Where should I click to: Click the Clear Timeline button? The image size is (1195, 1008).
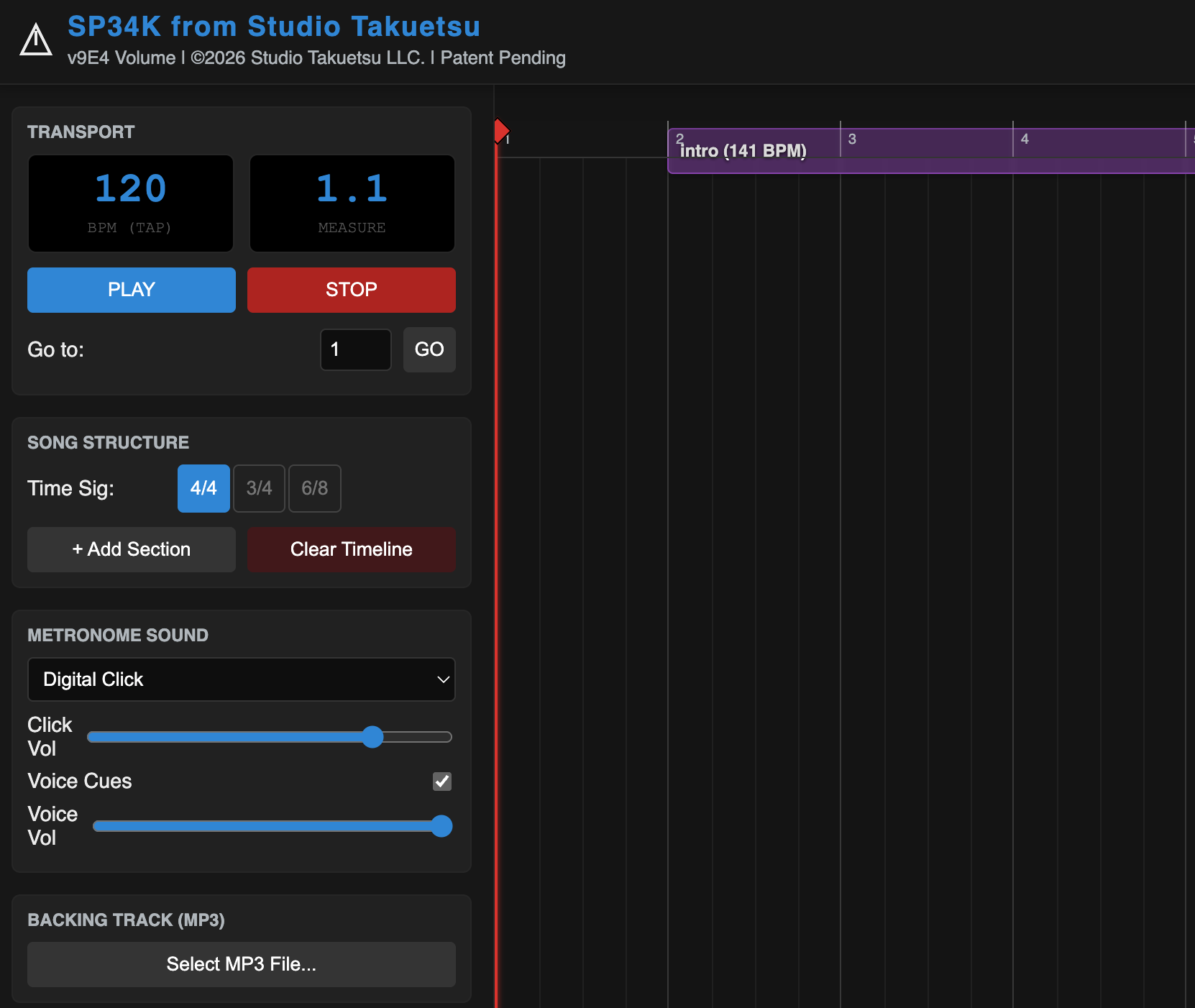coord(351,550)
